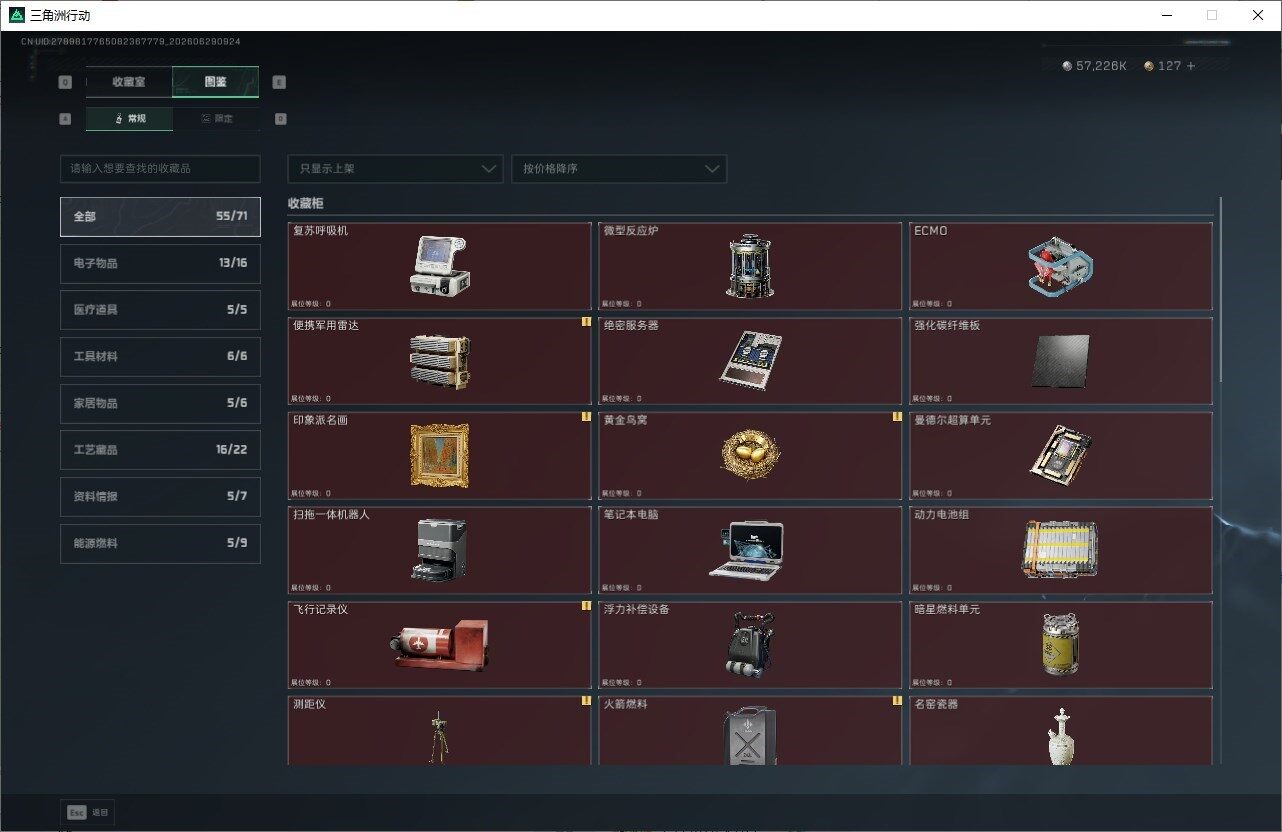Open the 按价格降序 sort dropdown

tap(619, 168)
